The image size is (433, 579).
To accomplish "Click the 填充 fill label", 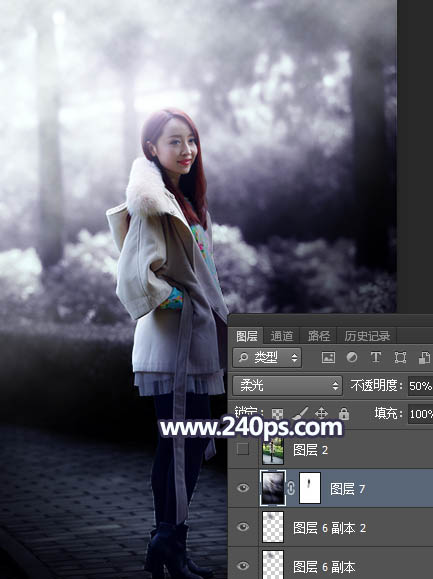I will (x=388, y=414).
